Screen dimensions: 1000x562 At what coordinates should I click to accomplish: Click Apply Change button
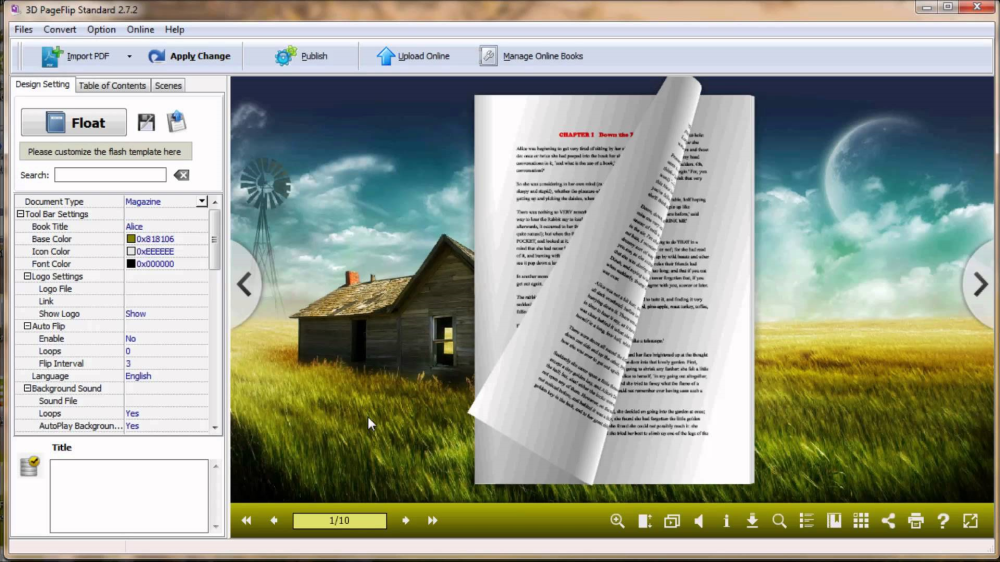189,56
